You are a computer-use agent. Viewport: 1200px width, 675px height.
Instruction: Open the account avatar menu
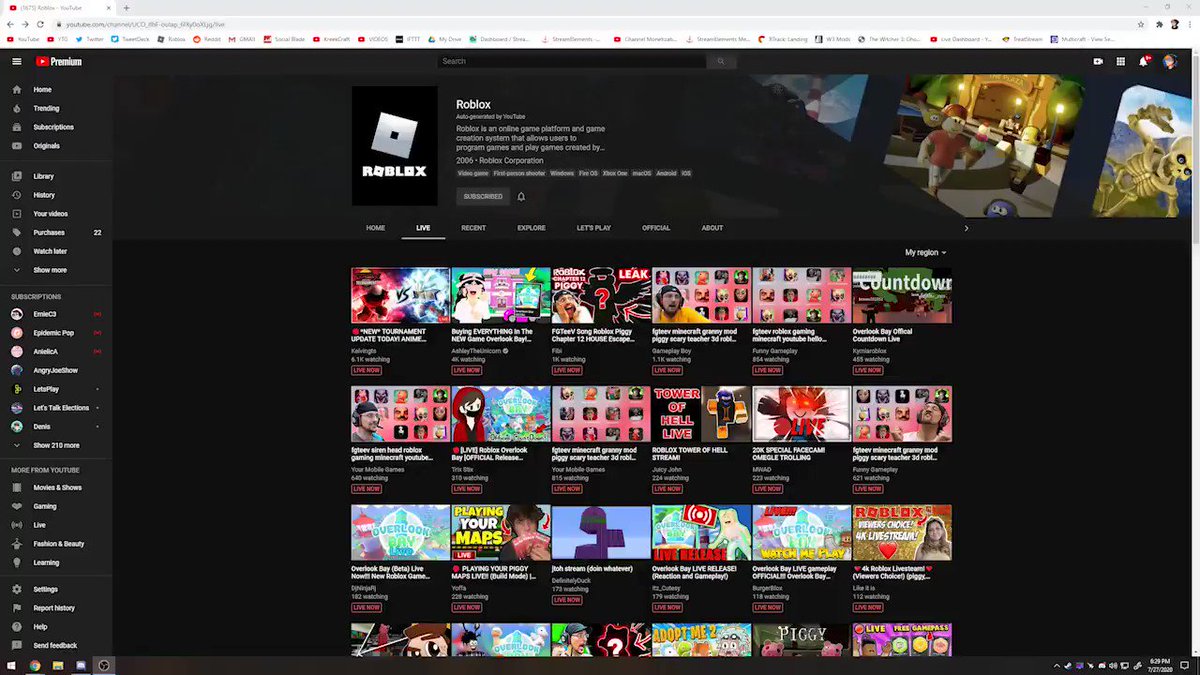(x=1170, y=61)
